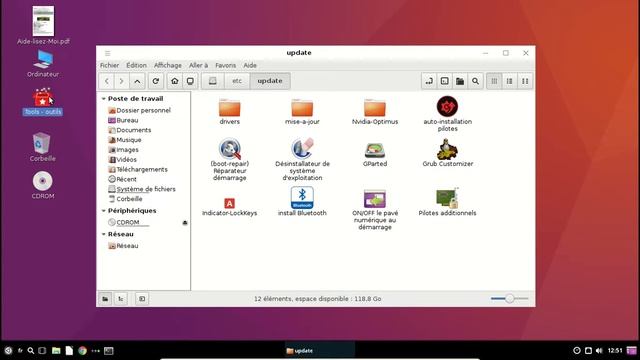Image resolution: width=640 pixels, height=360 pixels.
Task: Click the update task in taskbar
Action: coord(320,351)
